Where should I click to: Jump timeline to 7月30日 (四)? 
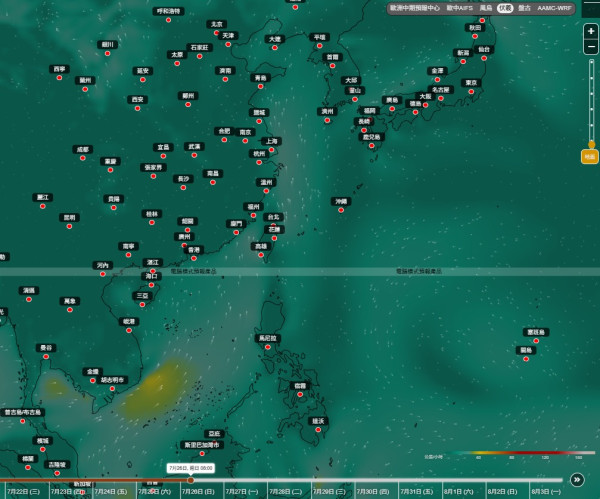tap(373, 491)
